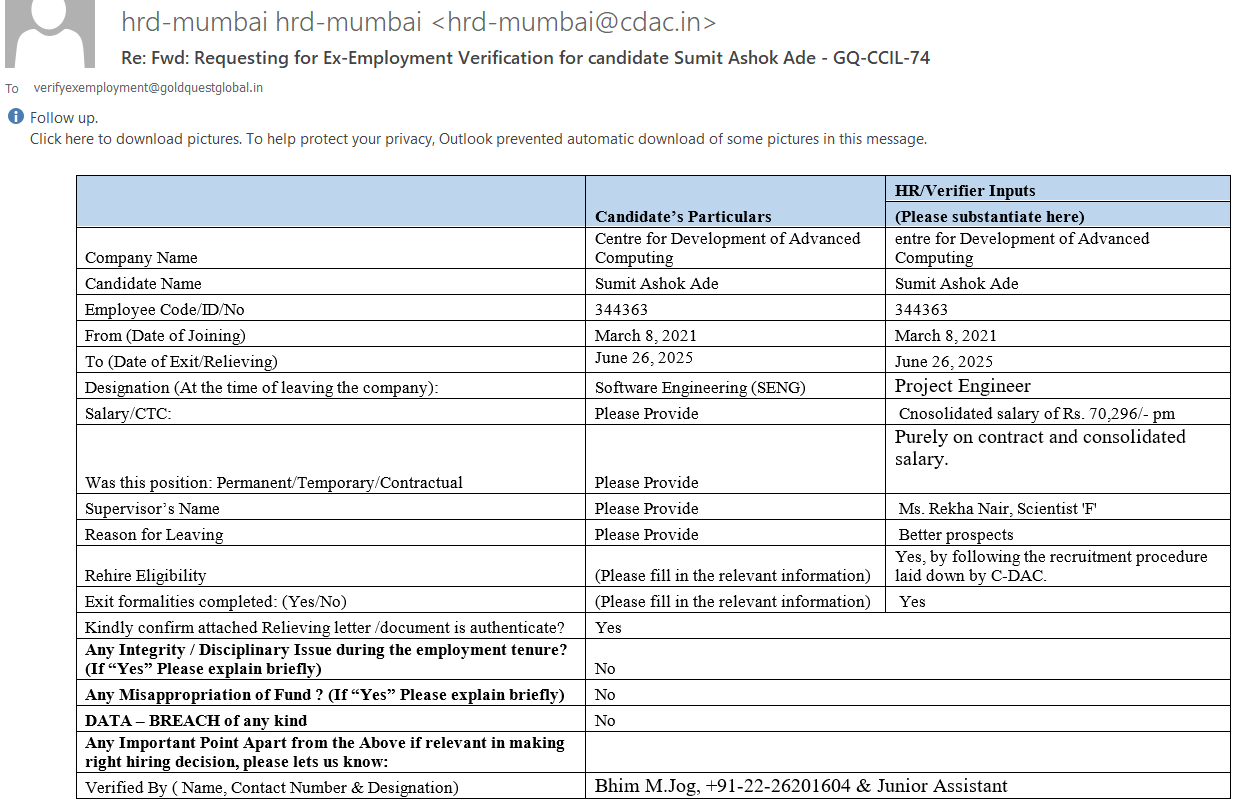Click recipient verifyexemployment@goldquestglobal.in
Screen dimensions: 1235x807
(148, 88)
